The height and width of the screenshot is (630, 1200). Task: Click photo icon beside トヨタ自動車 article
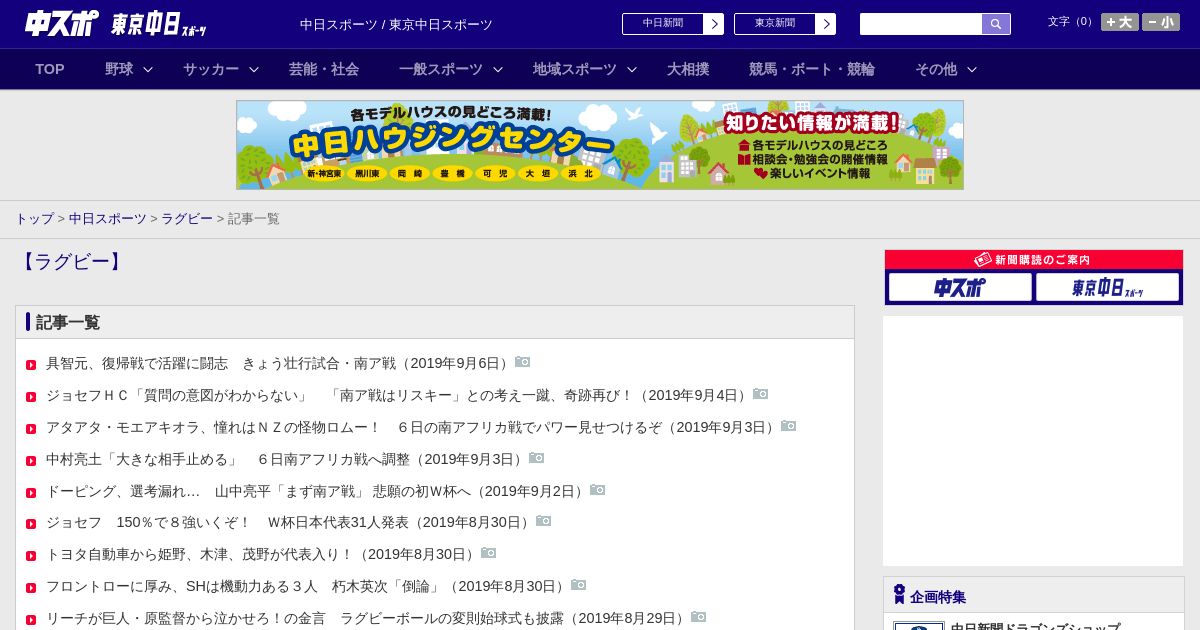489,553
